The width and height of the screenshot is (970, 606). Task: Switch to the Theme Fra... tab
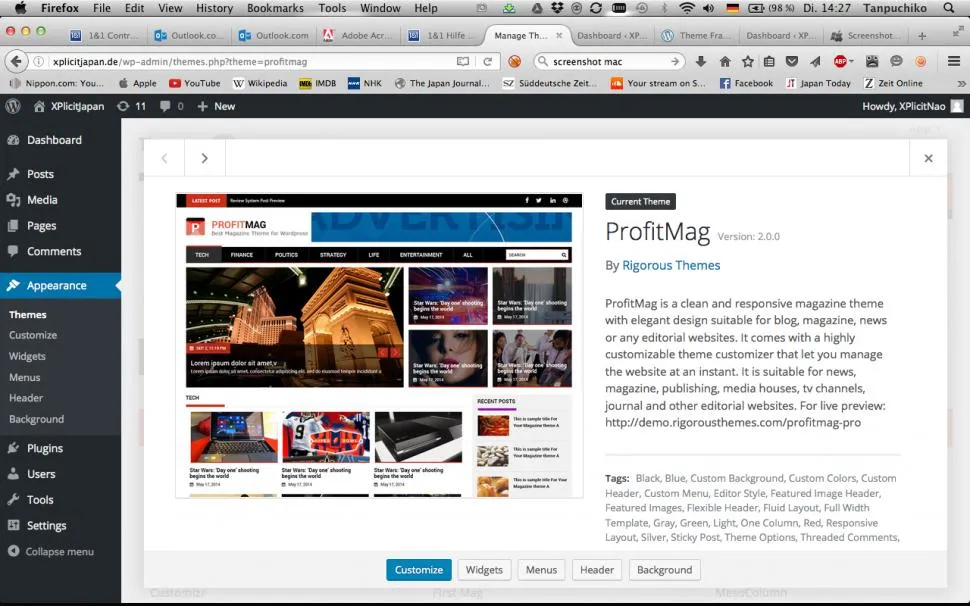coord(697,36)
